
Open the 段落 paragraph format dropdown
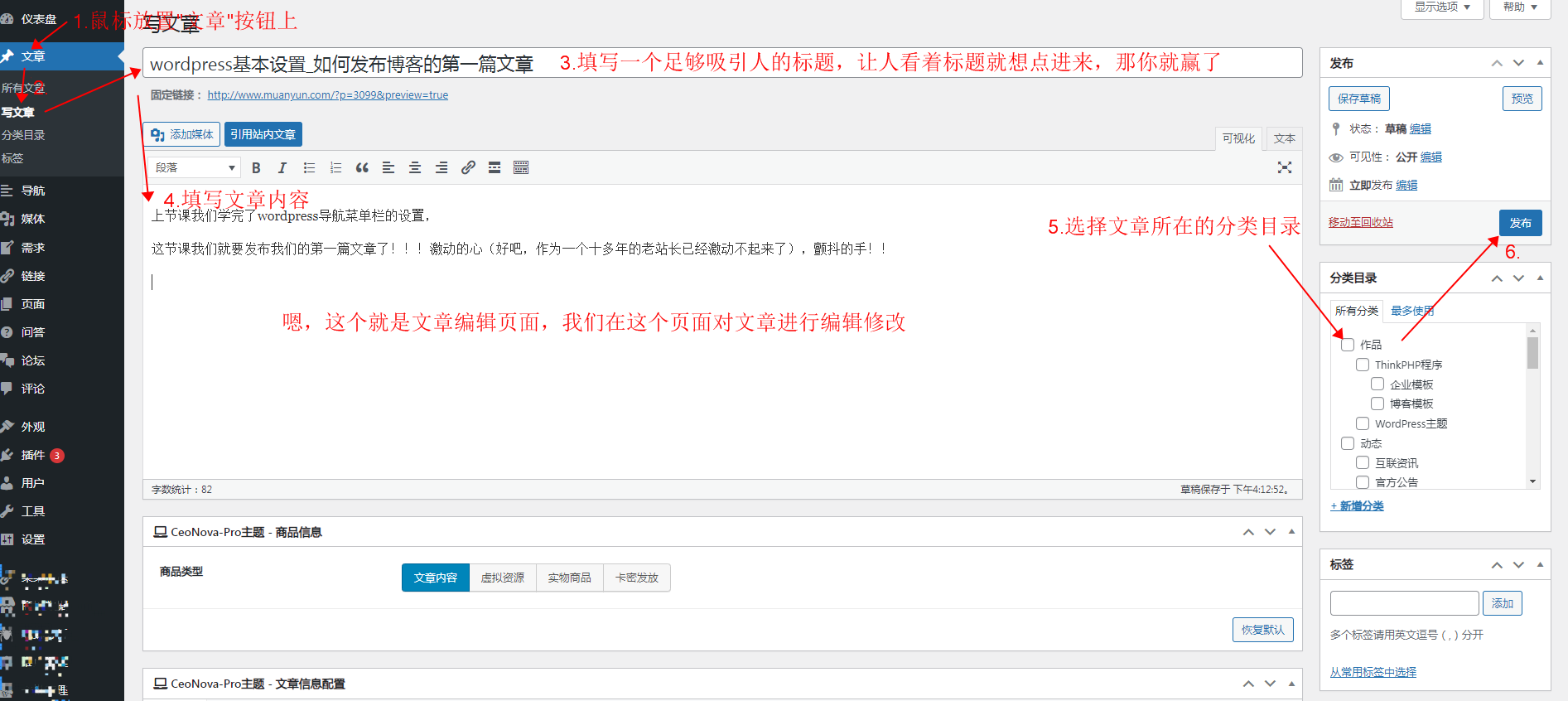click(195, 167)
